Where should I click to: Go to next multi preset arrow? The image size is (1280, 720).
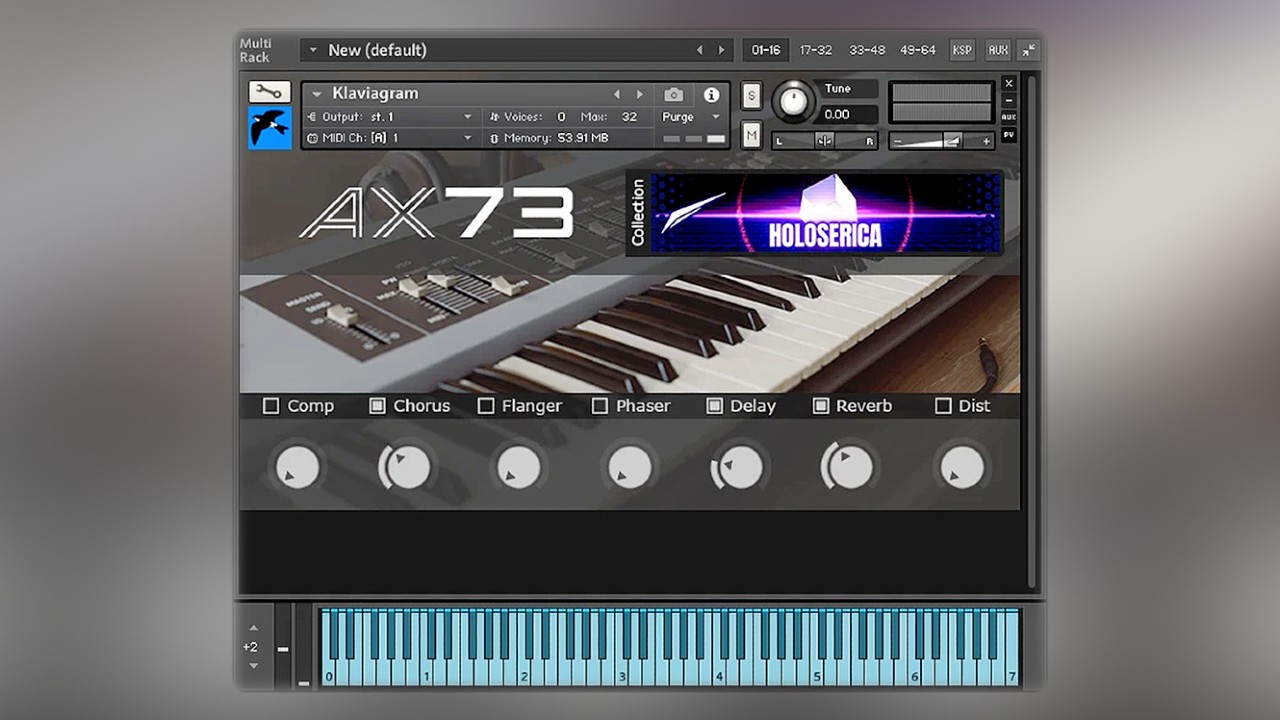[721, 50]
